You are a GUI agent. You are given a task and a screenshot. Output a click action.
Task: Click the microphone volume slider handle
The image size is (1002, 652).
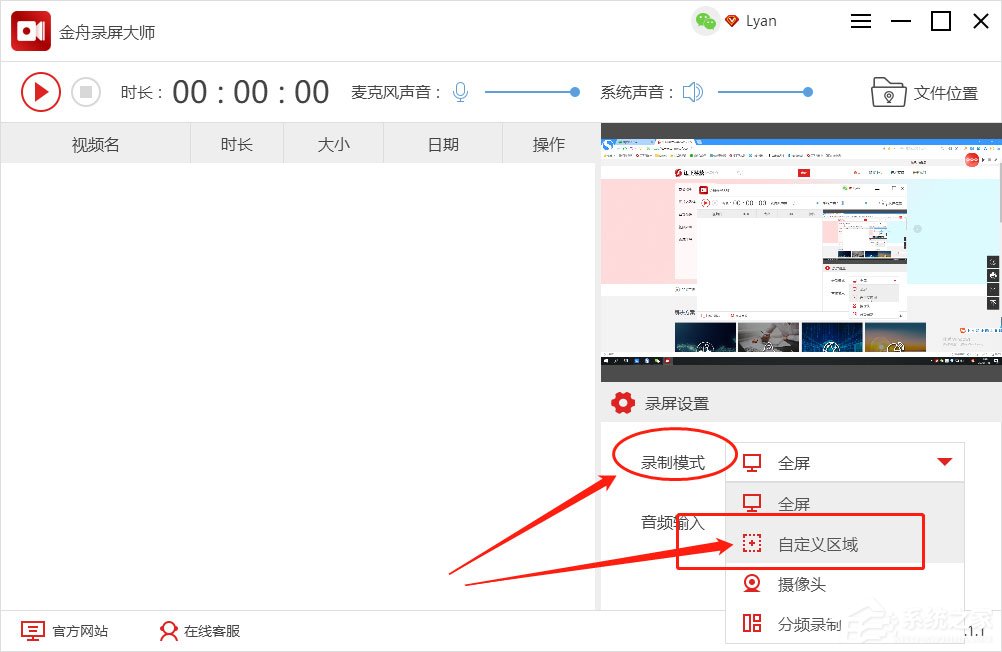(x=575, y=91)
